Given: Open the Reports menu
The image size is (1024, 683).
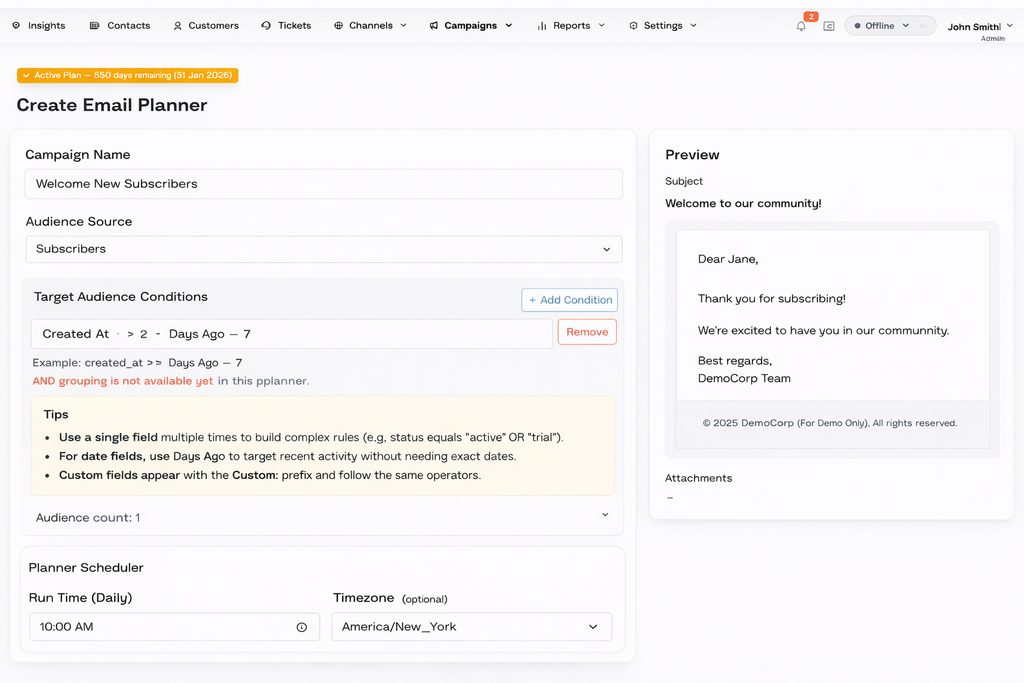Looking at the screenshot, I should click(571, 26).
